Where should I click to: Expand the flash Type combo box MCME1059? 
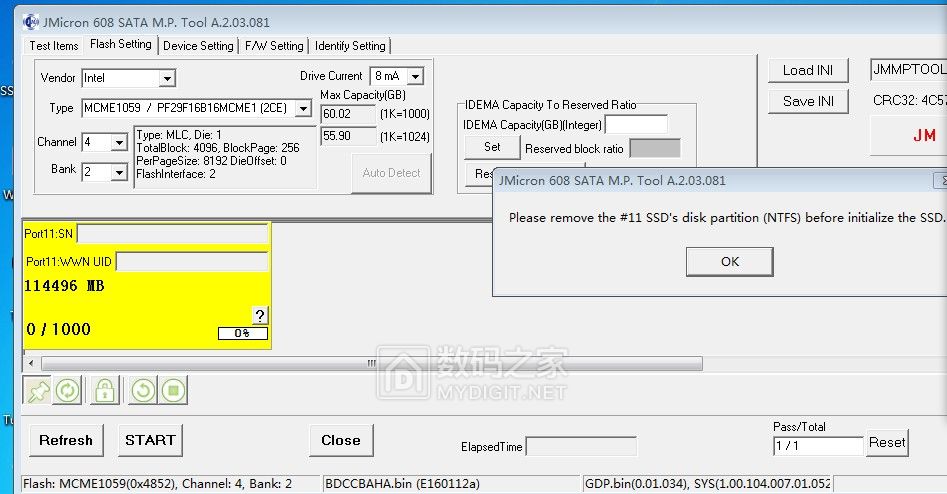303,108
